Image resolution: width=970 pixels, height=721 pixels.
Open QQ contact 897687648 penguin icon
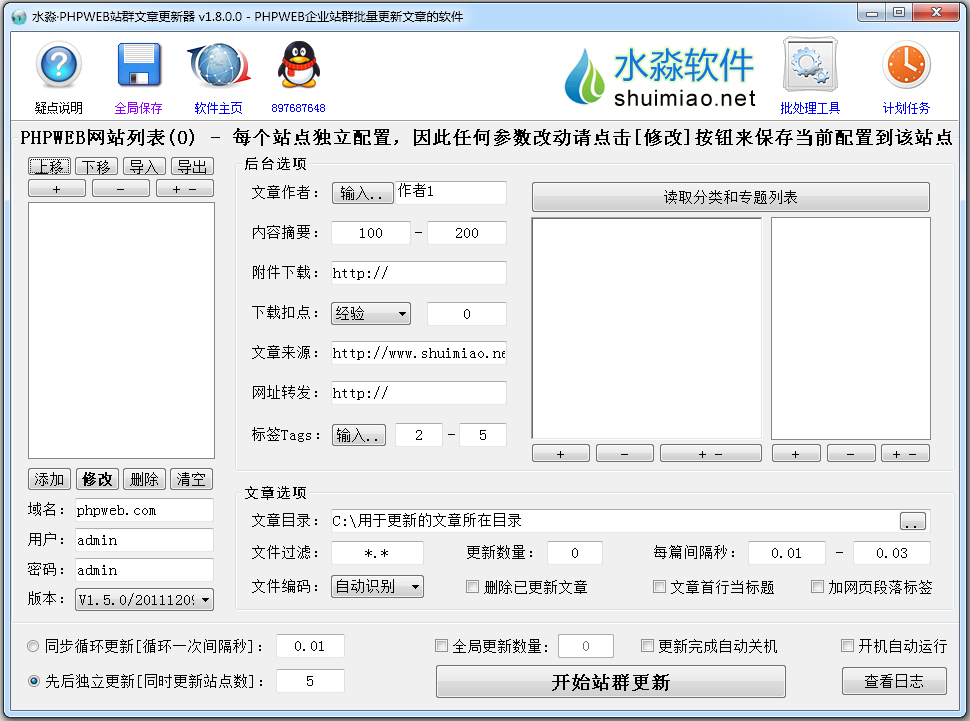pos(300,64)
